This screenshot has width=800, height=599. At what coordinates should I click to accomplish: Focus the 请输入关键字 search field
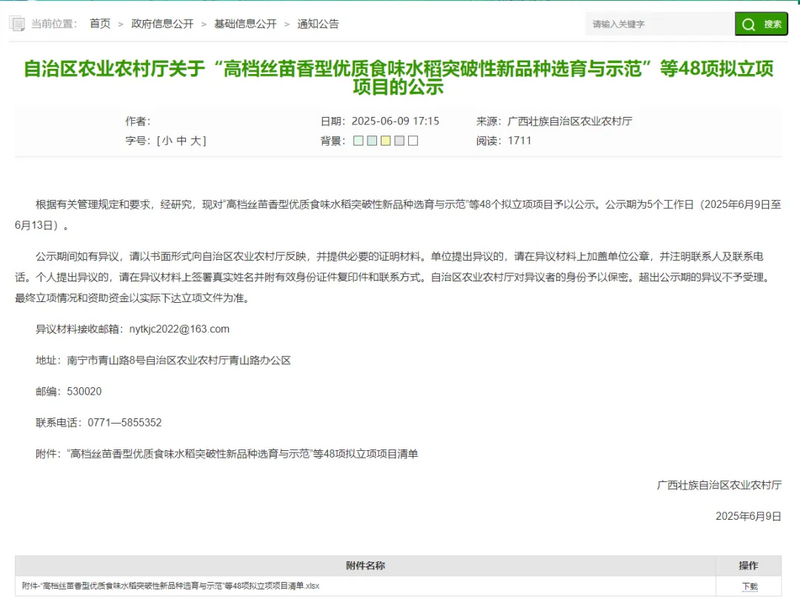pyautogui.click(x=660, y=24)
